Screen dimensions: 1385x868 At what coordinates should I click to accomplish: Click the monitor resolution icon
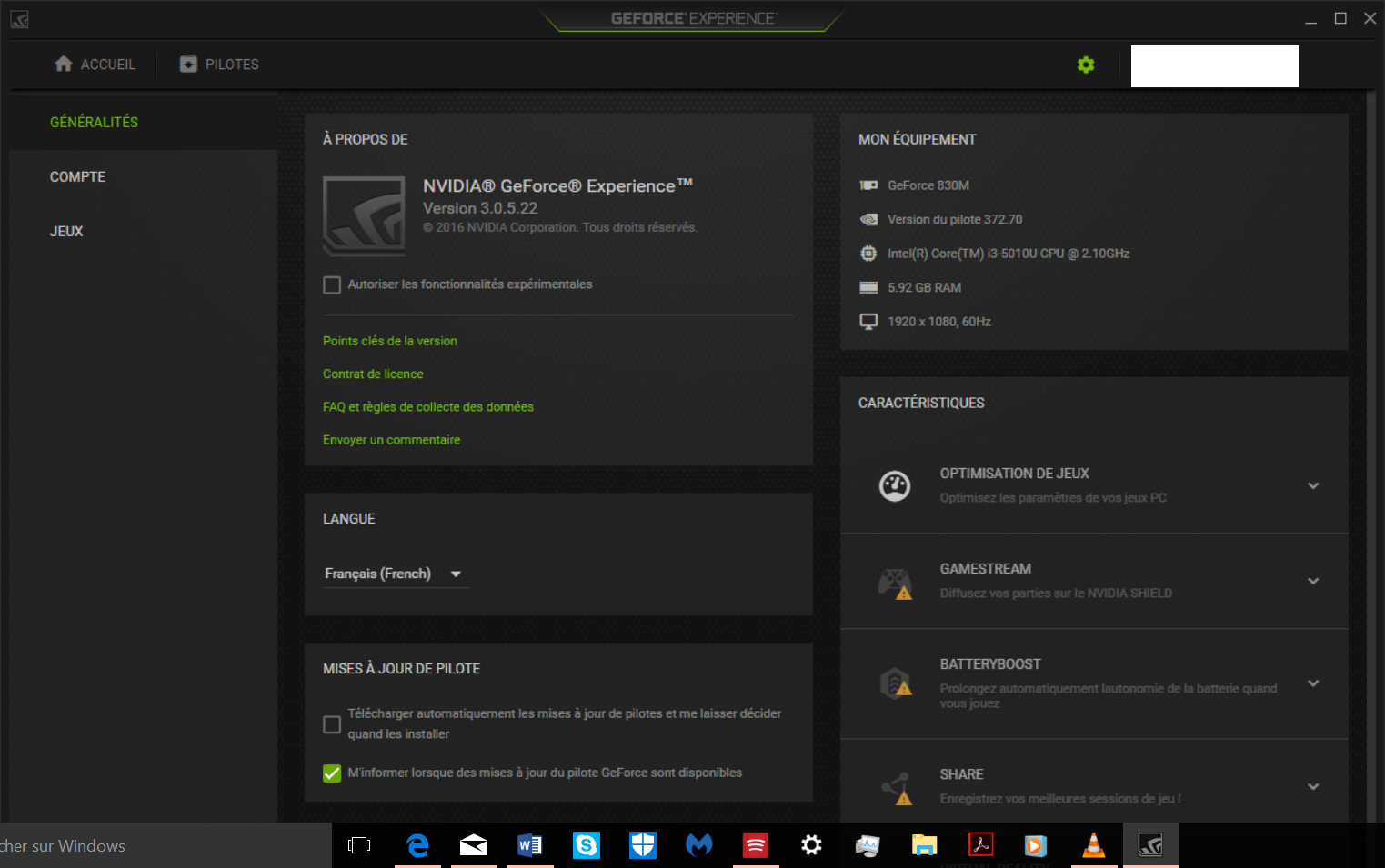click(x=868, y=322)
